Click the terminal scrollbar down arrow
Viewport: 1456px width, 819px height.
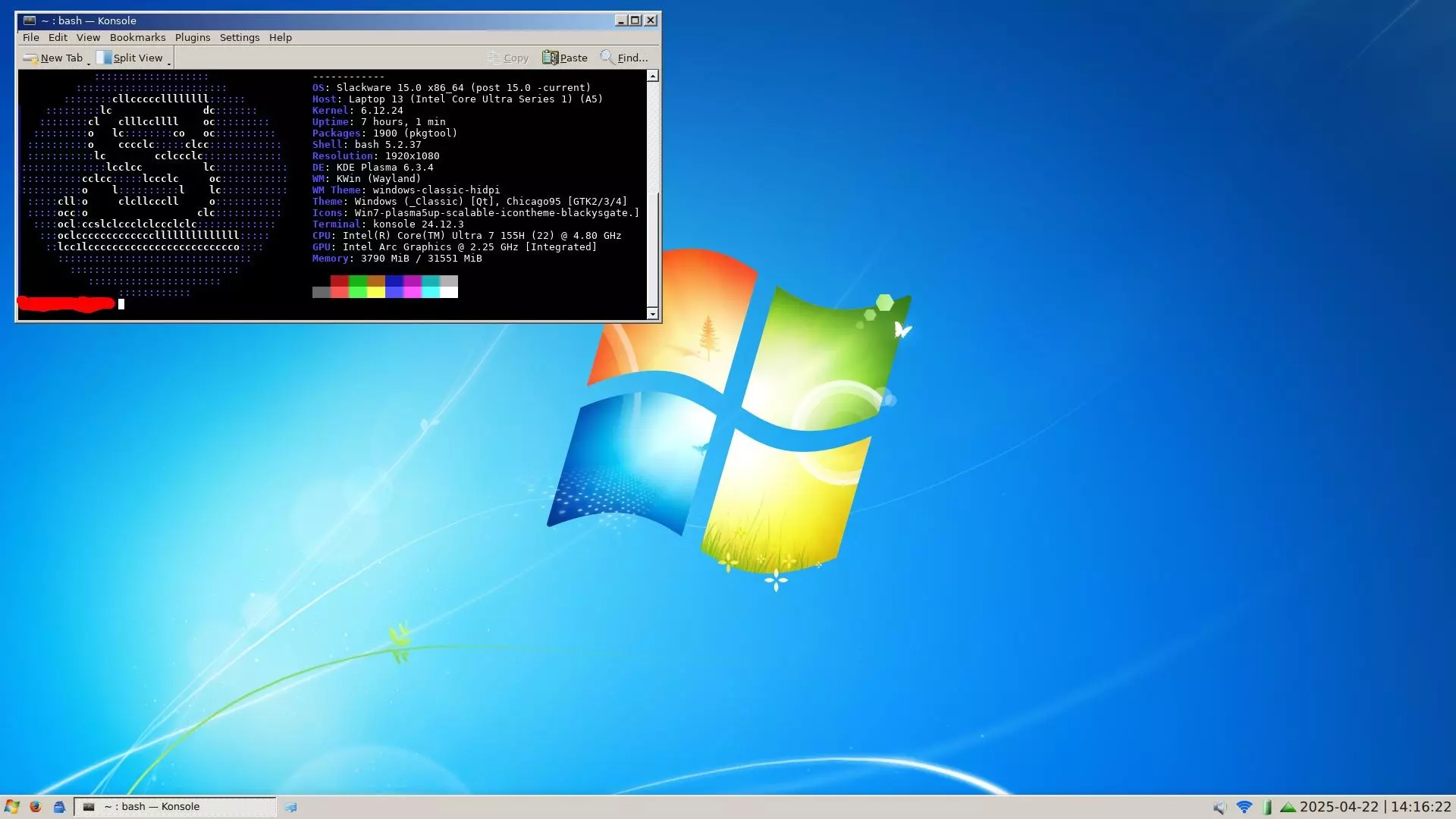[652, 313]
